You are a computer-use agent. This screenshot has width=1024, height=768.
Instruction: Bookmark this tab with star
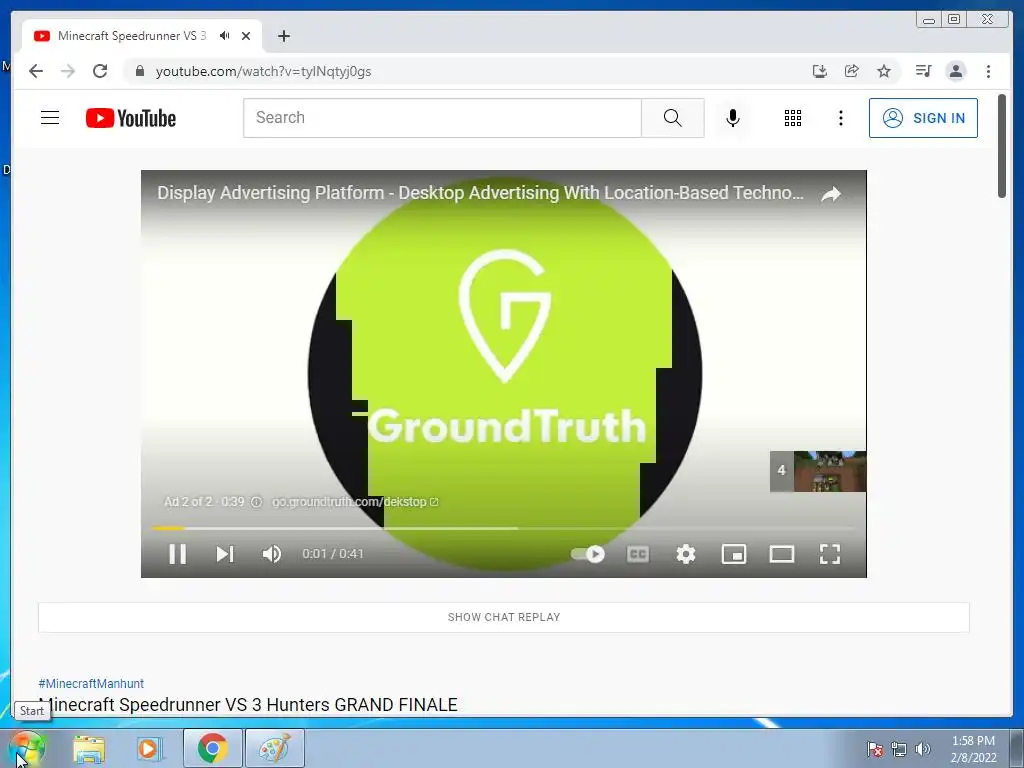pos(884,71)
